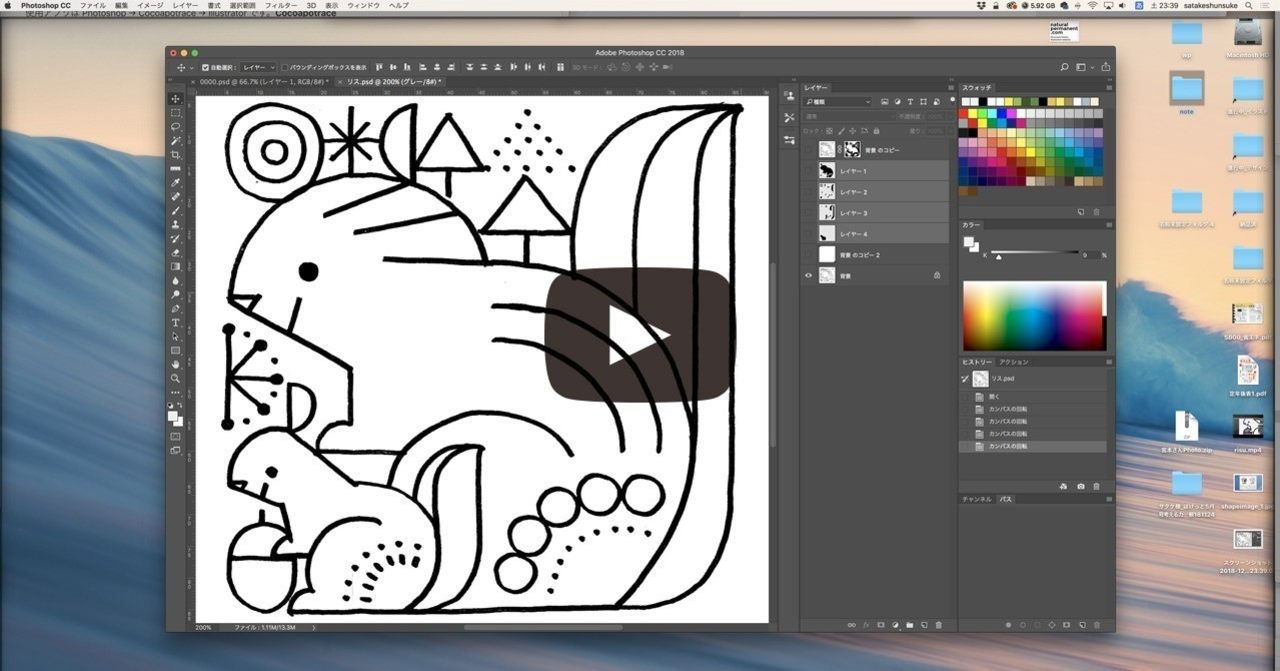The width and height of the screenshot is (1280, 671).
Task: Create a new adjustment layer
Action: point(895,625)
